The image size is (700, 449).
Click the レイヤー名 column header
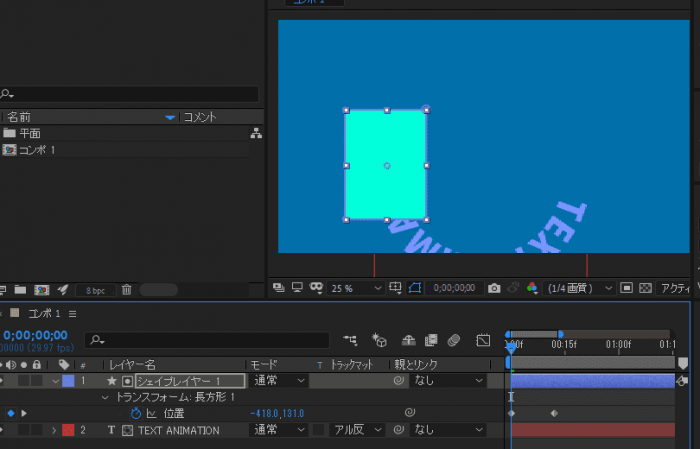[x=133, y=365]
